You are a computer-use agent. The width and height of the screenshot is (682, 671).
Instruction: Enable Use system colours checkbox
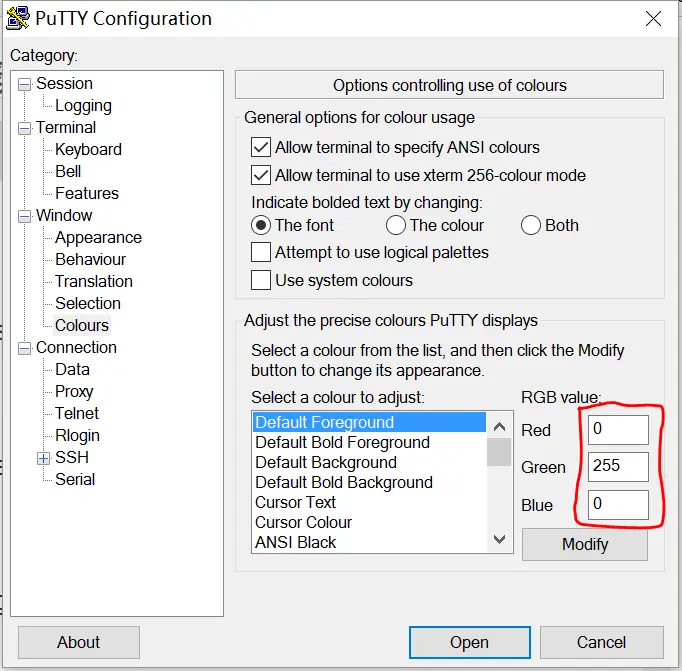[261, 280]
